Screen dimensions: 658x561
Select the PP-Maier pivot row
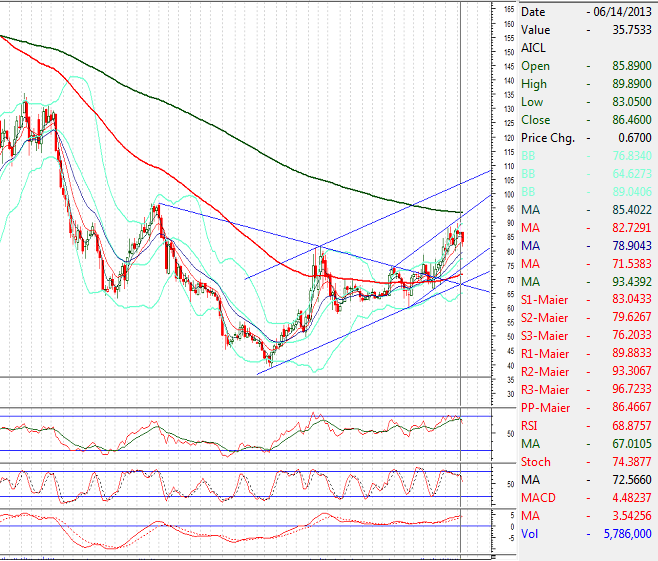coord(586,408)
